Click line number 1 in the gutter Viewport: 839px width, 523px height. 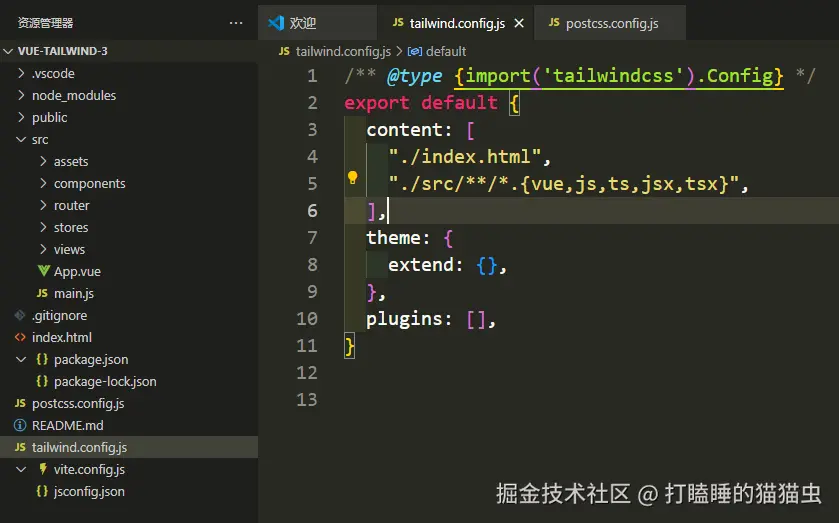tap(312, 76)
